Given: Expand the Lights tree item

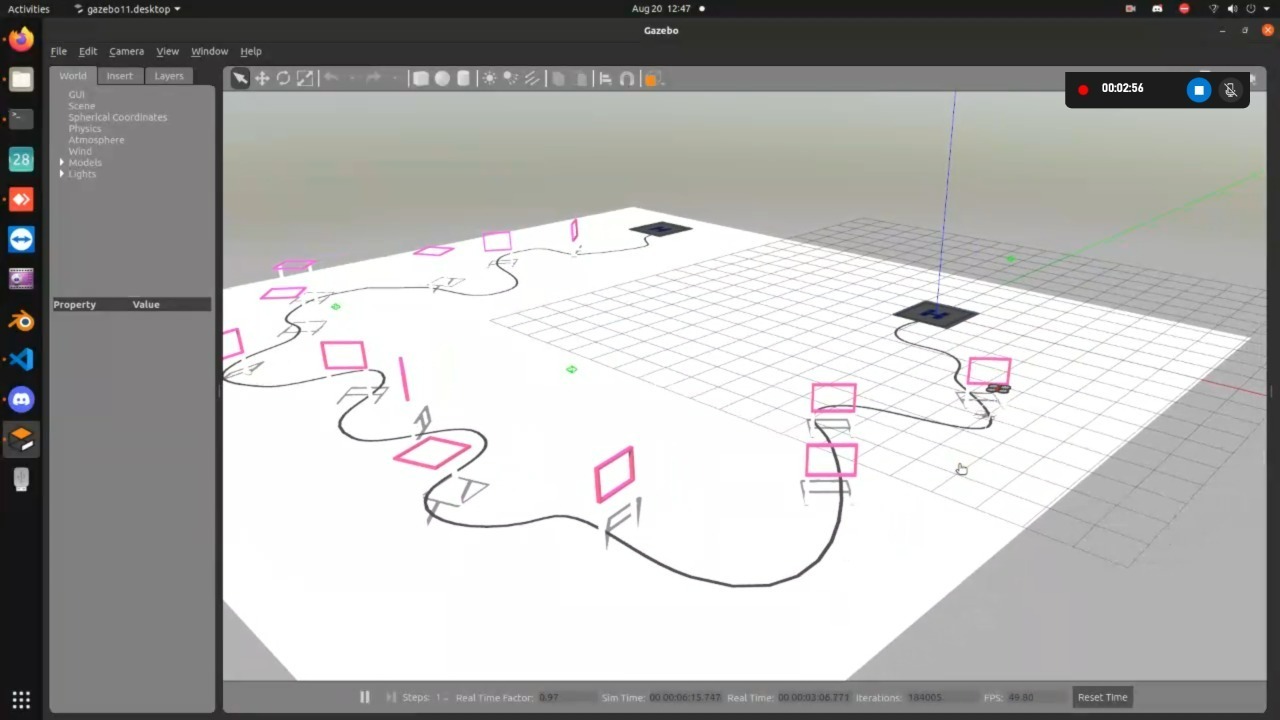Looking at the screenshot, I should [62, 173].
